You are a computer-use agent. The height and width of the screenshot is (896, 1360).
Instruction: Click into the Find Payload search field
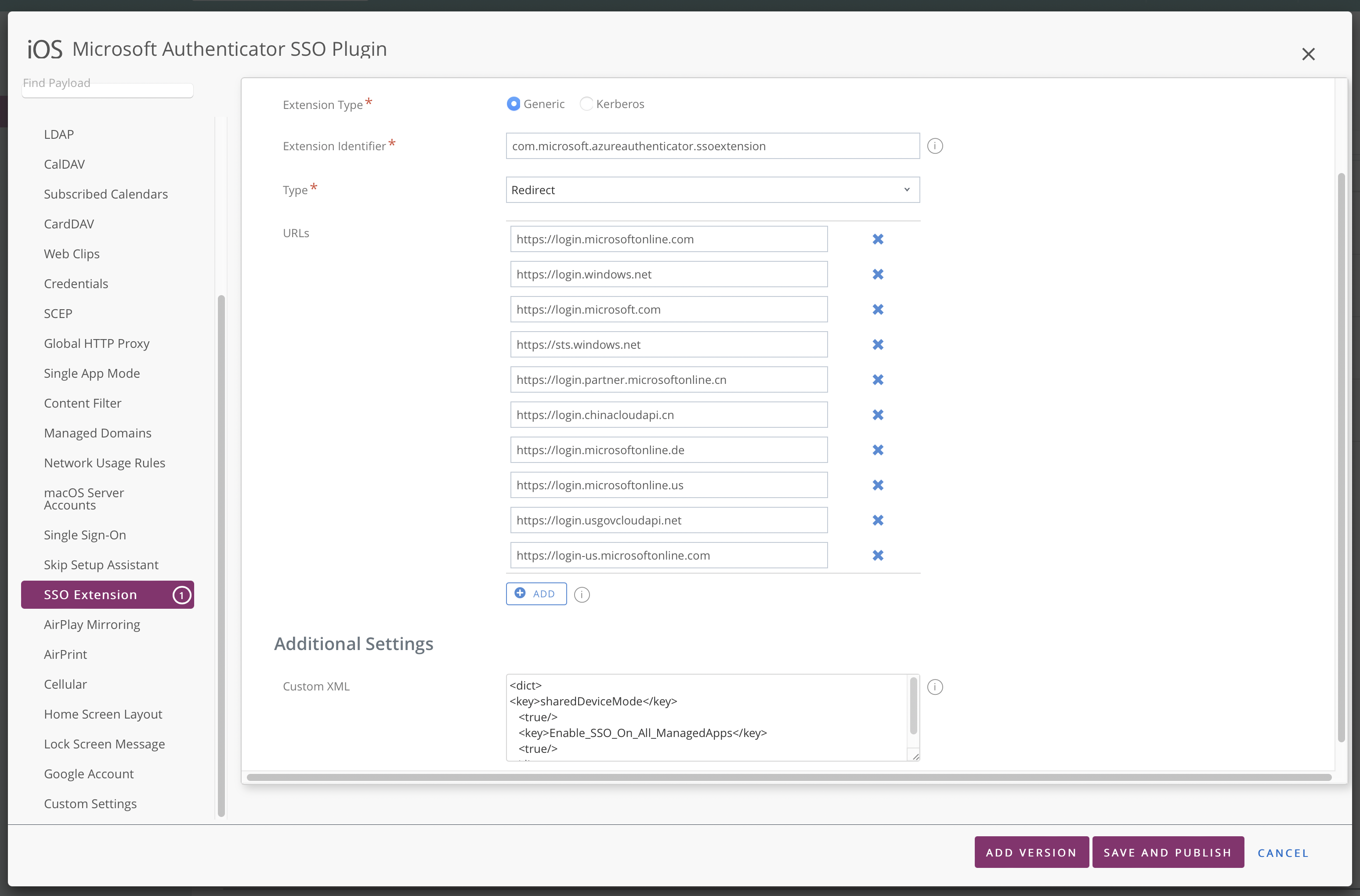pos(108,90)
